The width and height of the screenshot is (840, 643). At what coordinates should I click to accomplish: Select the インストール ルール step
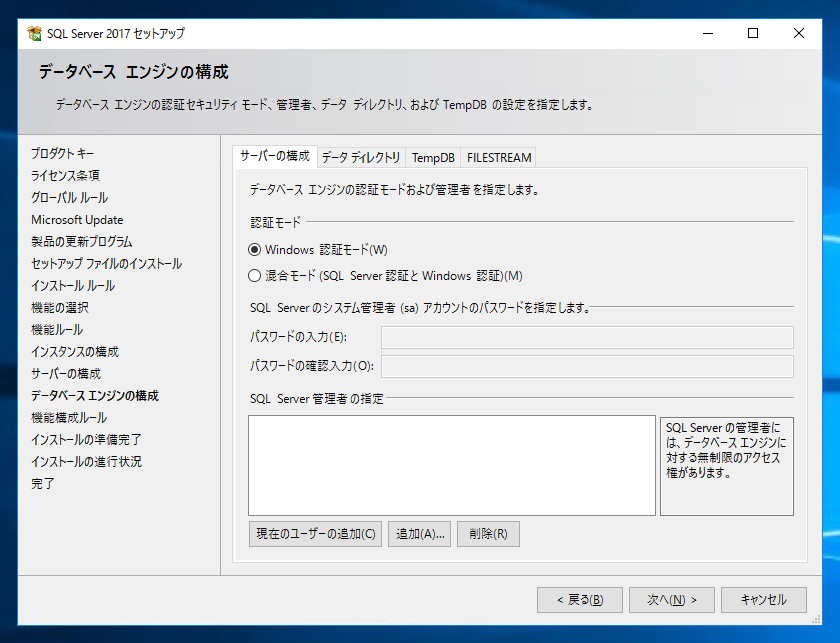coord(73,286)
